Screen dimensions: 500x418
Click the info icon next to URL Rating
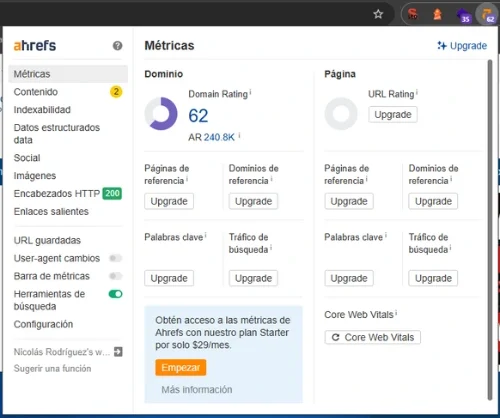[x=417, y=92]
